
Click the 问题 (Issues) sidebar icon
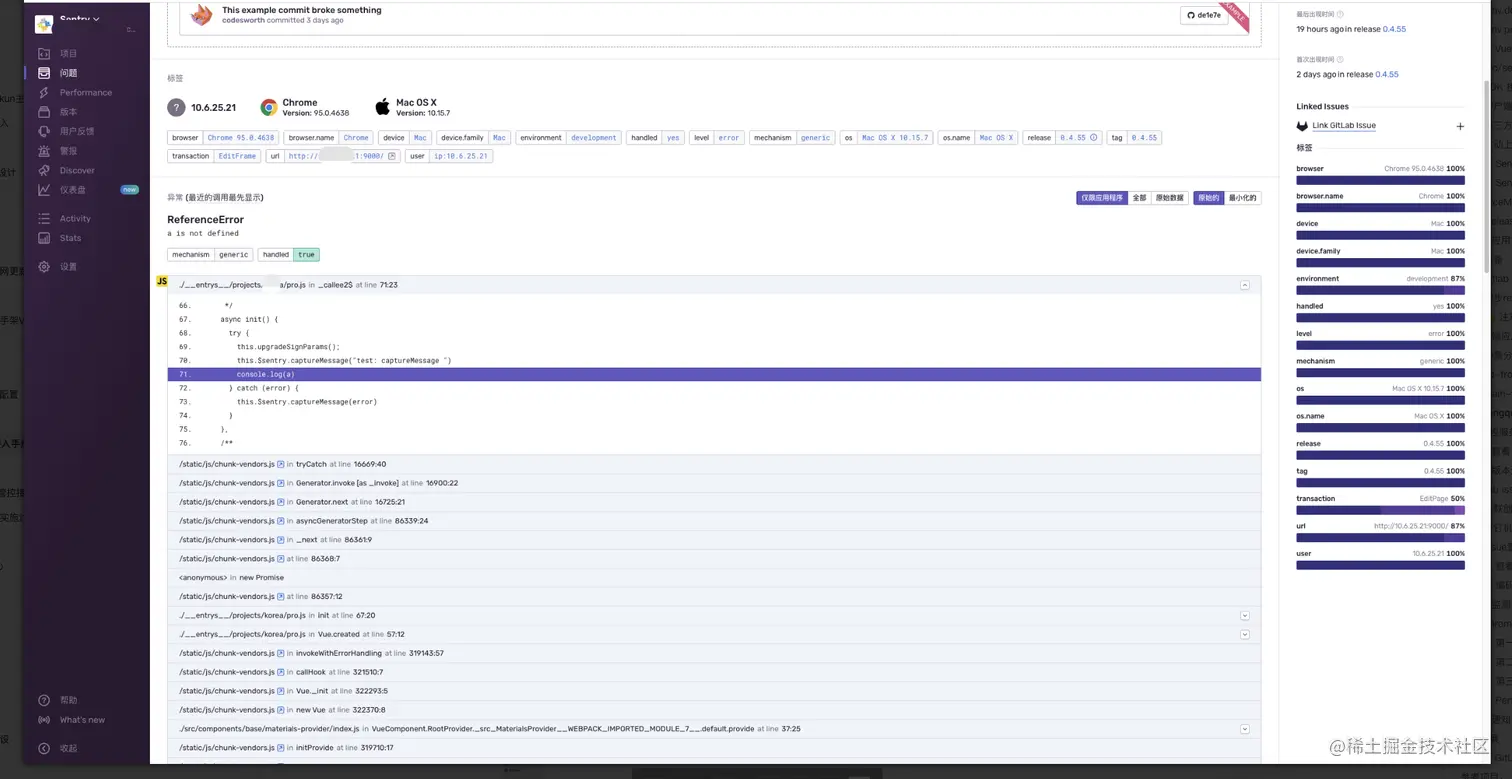(x=44, y=73)
